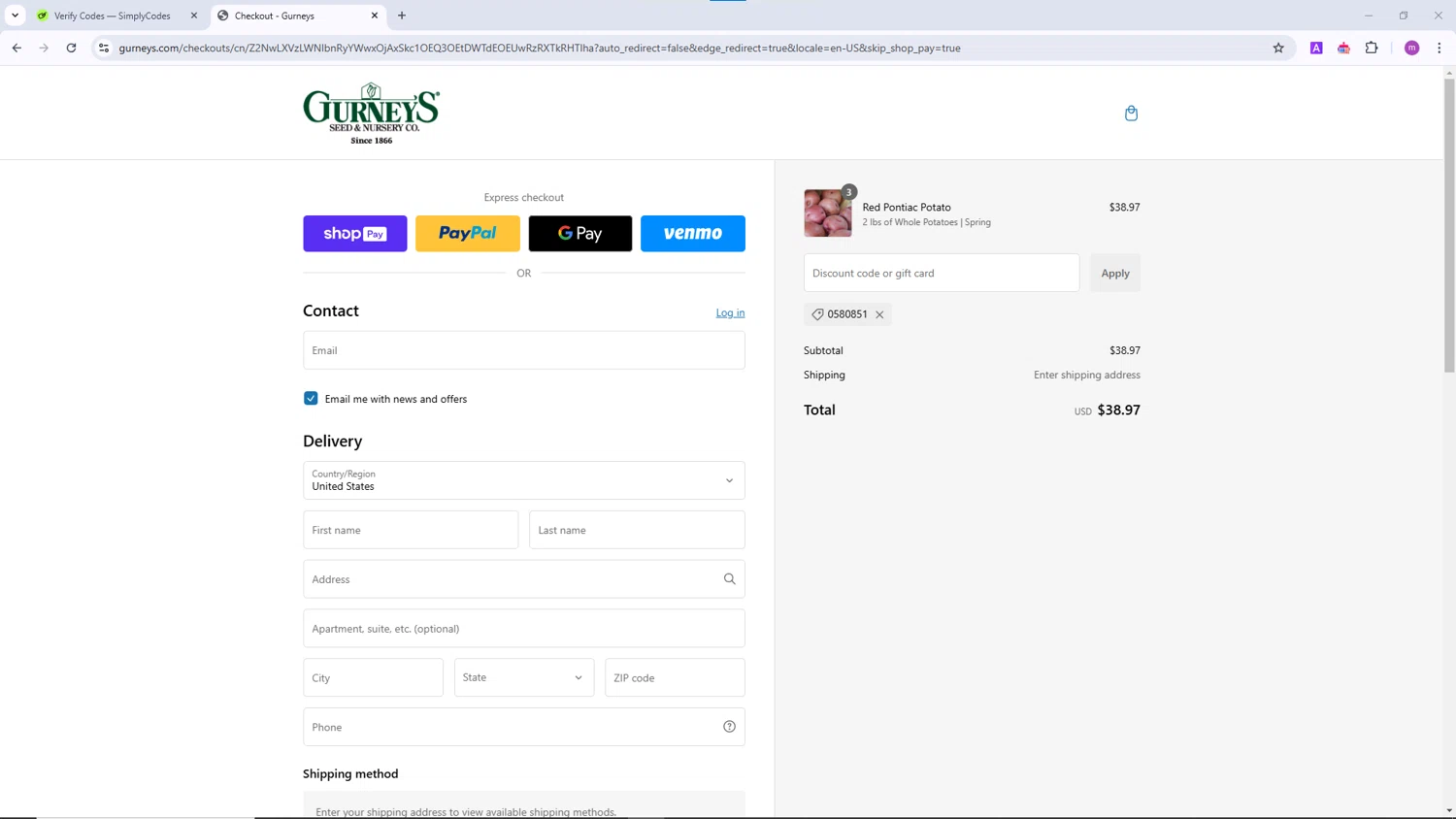Pay with Venmo

coord(693,234)
